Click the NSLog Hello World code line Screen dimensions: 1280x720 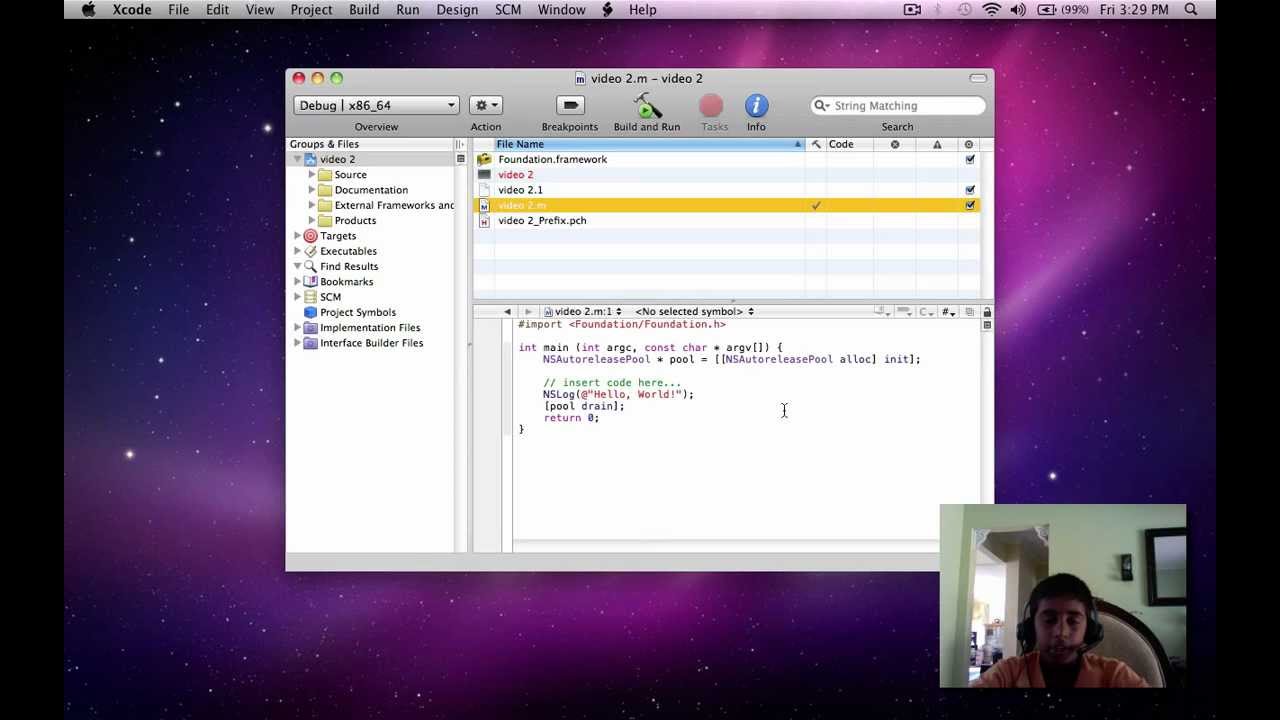pyautogui.click(x=618, y=394)
